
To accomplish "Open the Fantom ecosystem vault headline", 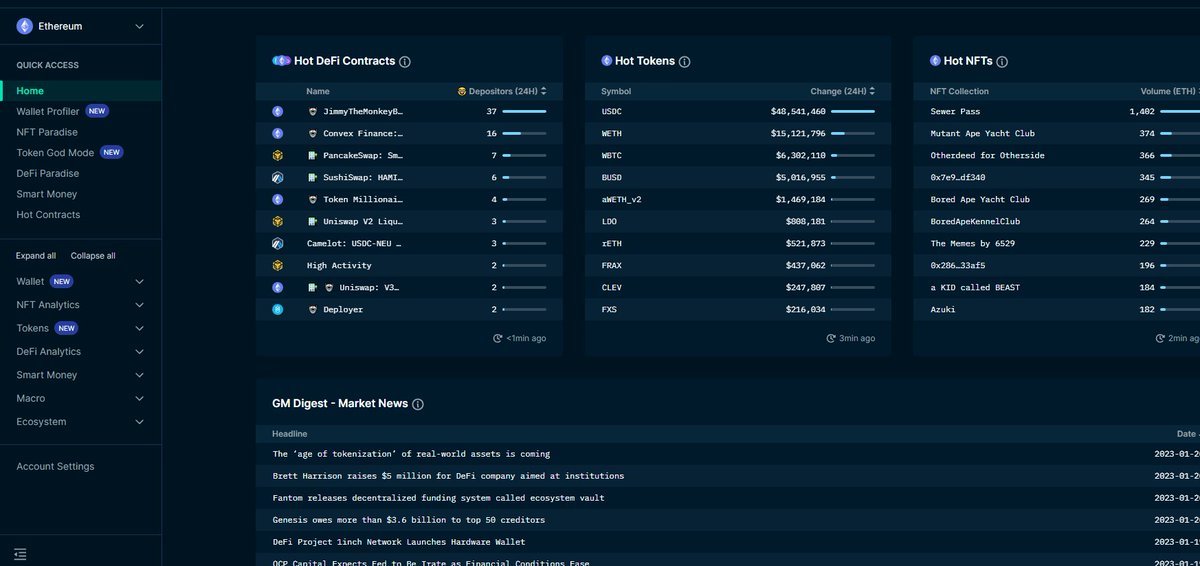I will tap(438, 498).
